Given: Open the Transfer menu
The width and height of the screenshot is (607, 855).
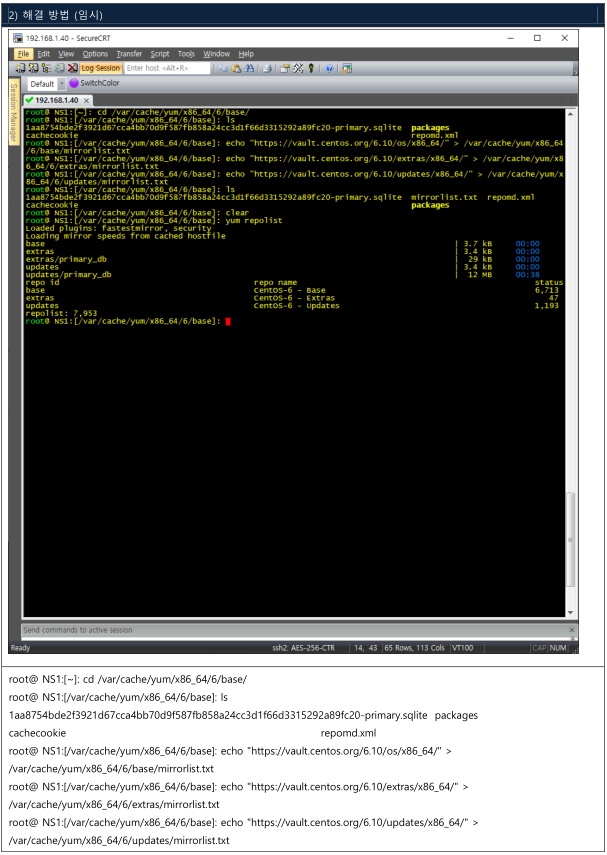Looking at the screenshot, I should tap(129, 54).
